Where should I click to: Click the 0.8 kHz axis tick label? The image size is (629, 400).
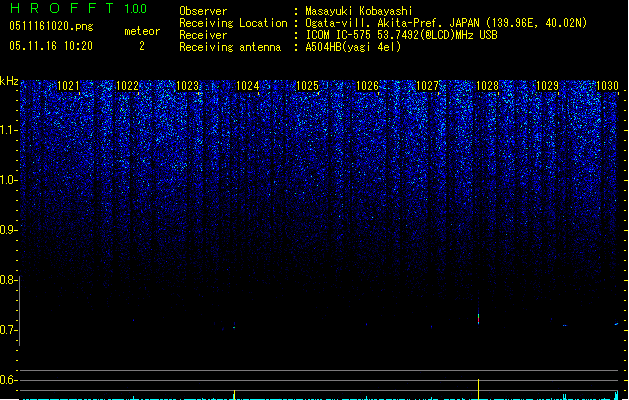click(x=8, y=280)
